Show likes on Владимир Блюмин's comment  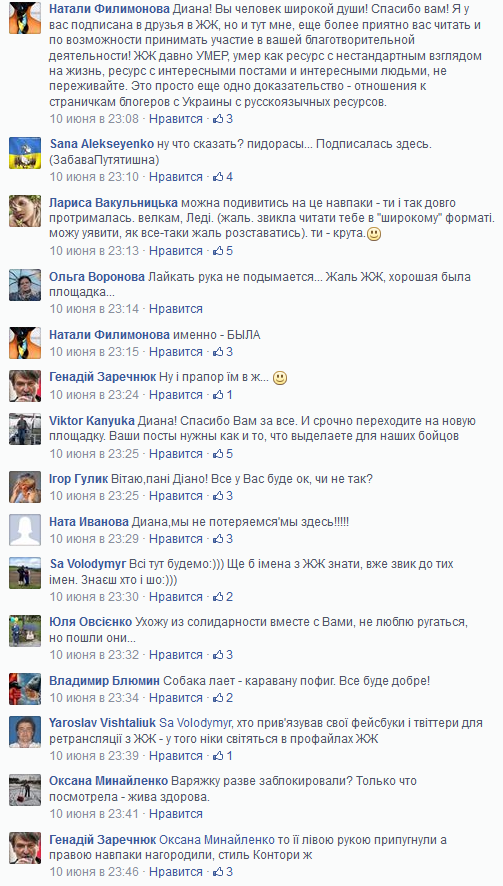[x=223, y=698]
